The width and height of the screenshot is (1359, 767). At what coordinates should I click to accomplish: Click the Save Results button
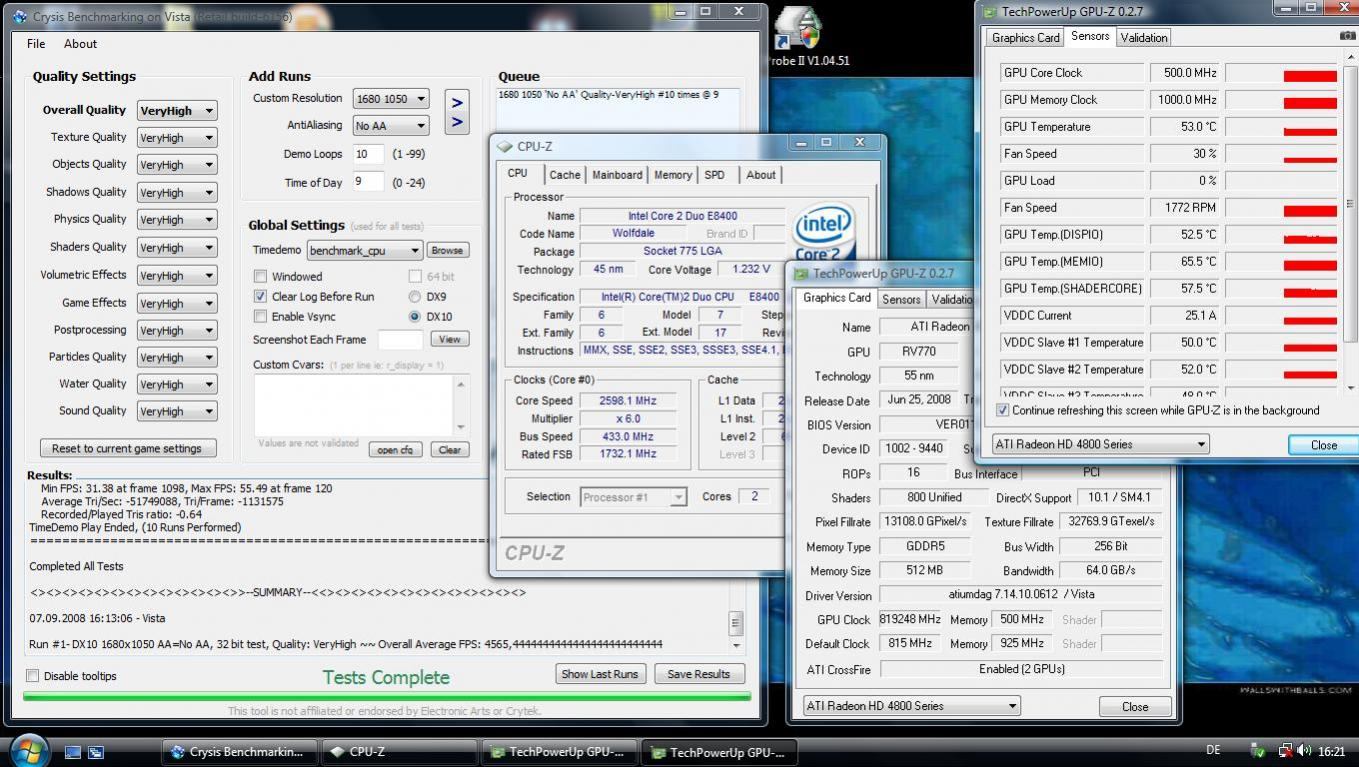coord(699,674)
